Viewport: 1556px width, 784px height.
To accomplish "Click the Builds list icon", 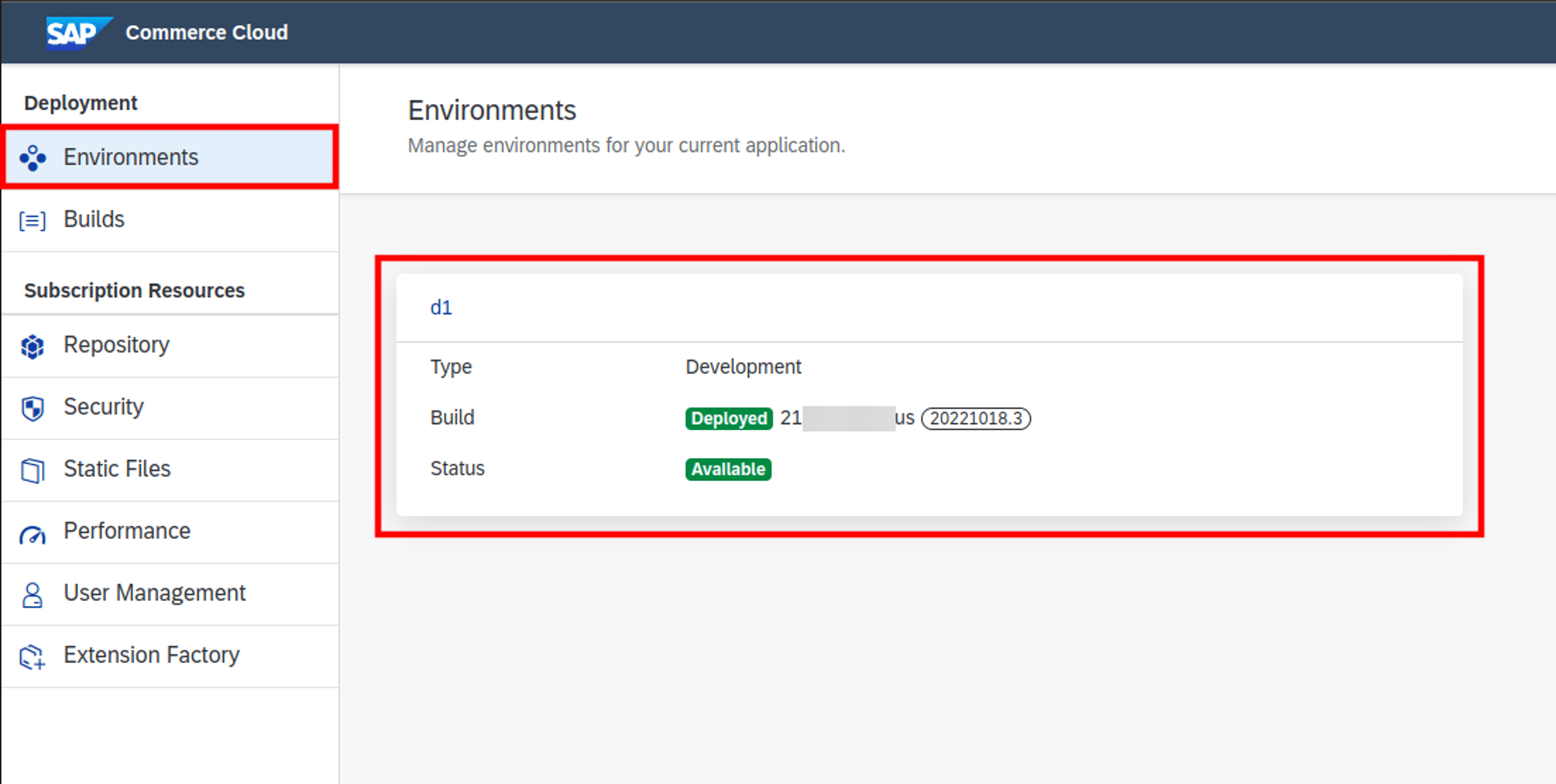I will pos(32,220).
